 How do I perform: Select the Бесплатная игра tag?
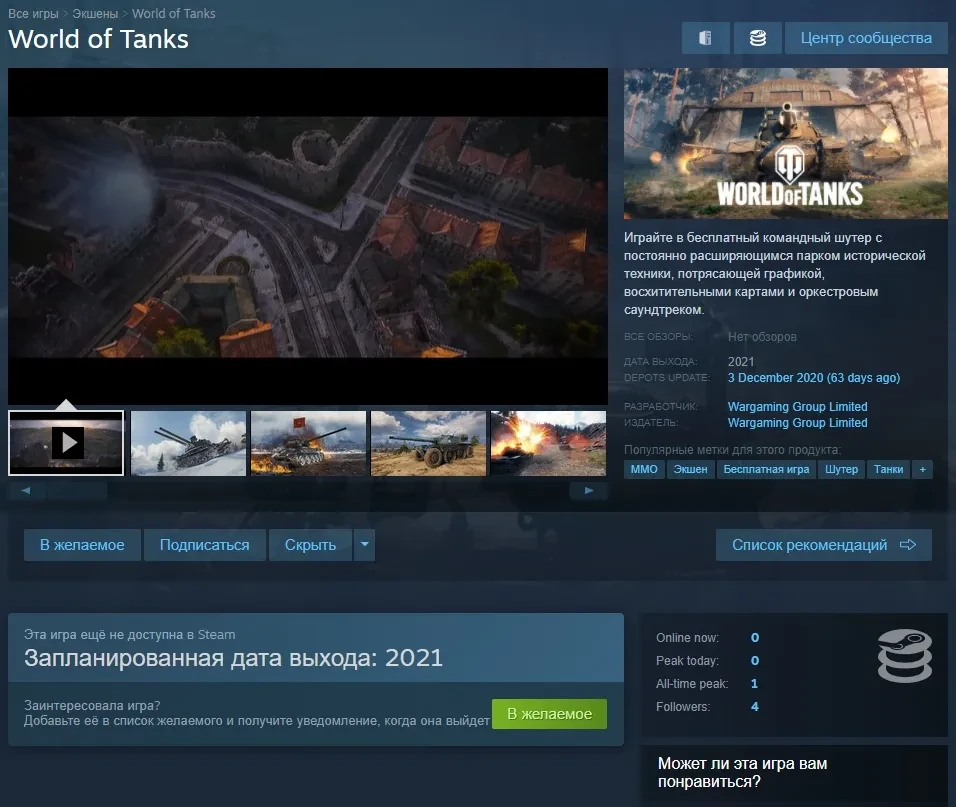click(766, 469)
